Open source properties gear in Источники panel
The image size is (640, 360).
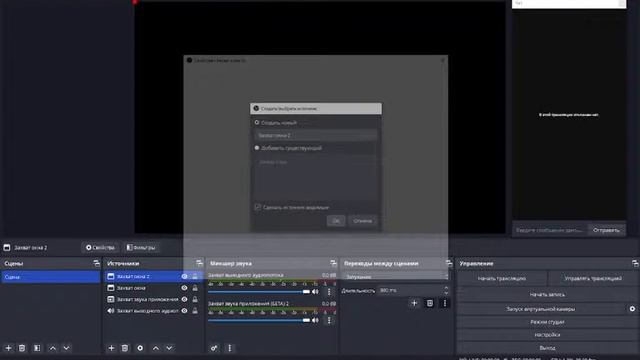coord(140,348)
